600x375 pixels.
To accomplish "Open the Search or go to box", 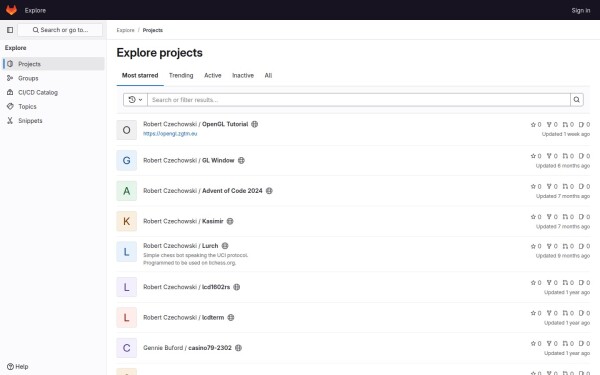I will click(x=60, y=30).
